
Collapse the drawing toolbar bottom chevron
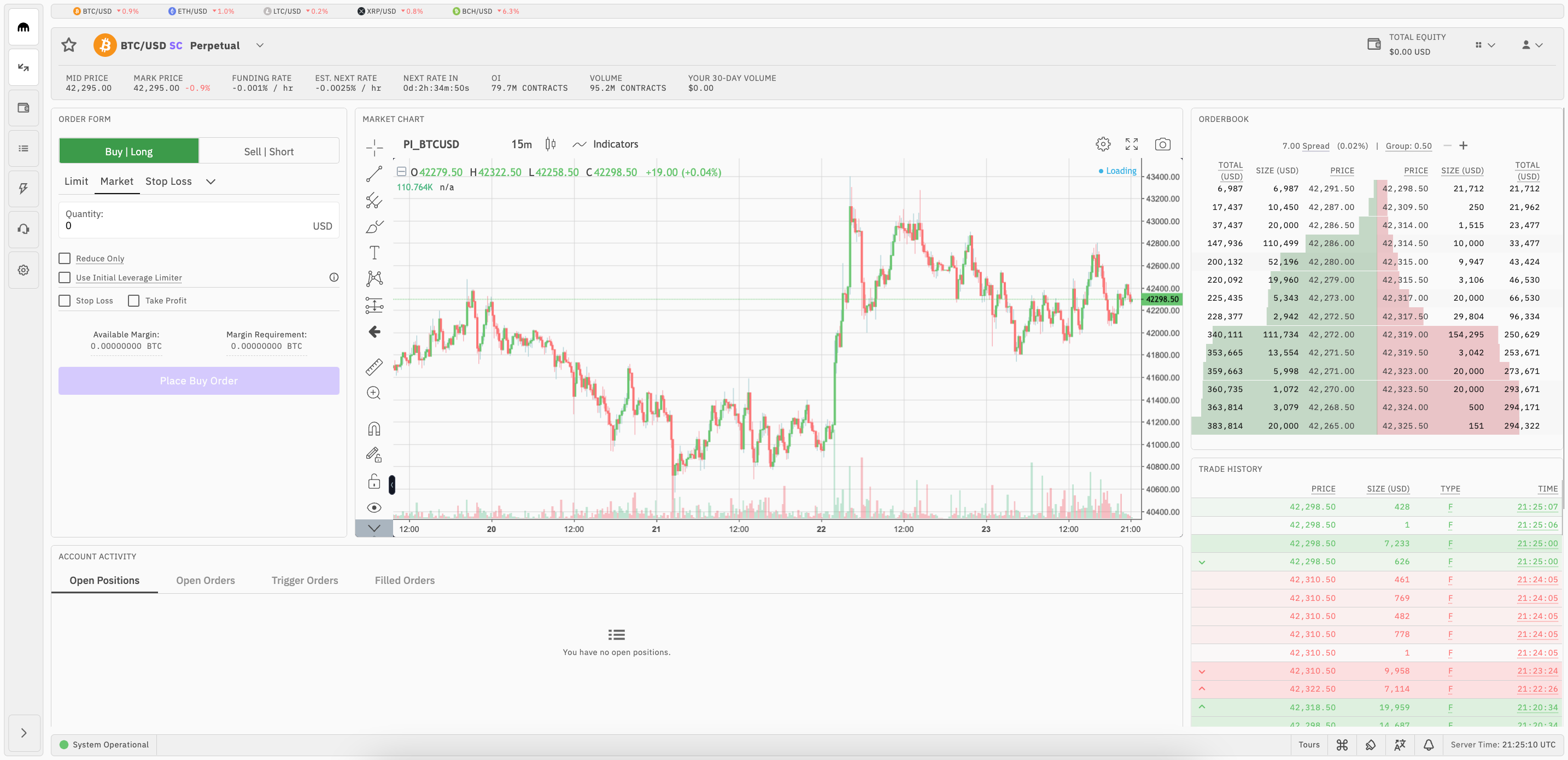375,528
